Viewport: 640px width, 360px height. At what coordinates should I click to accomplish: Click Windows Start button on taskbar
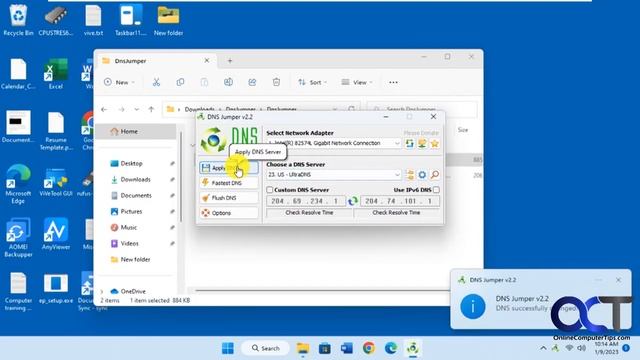point(228,348)
